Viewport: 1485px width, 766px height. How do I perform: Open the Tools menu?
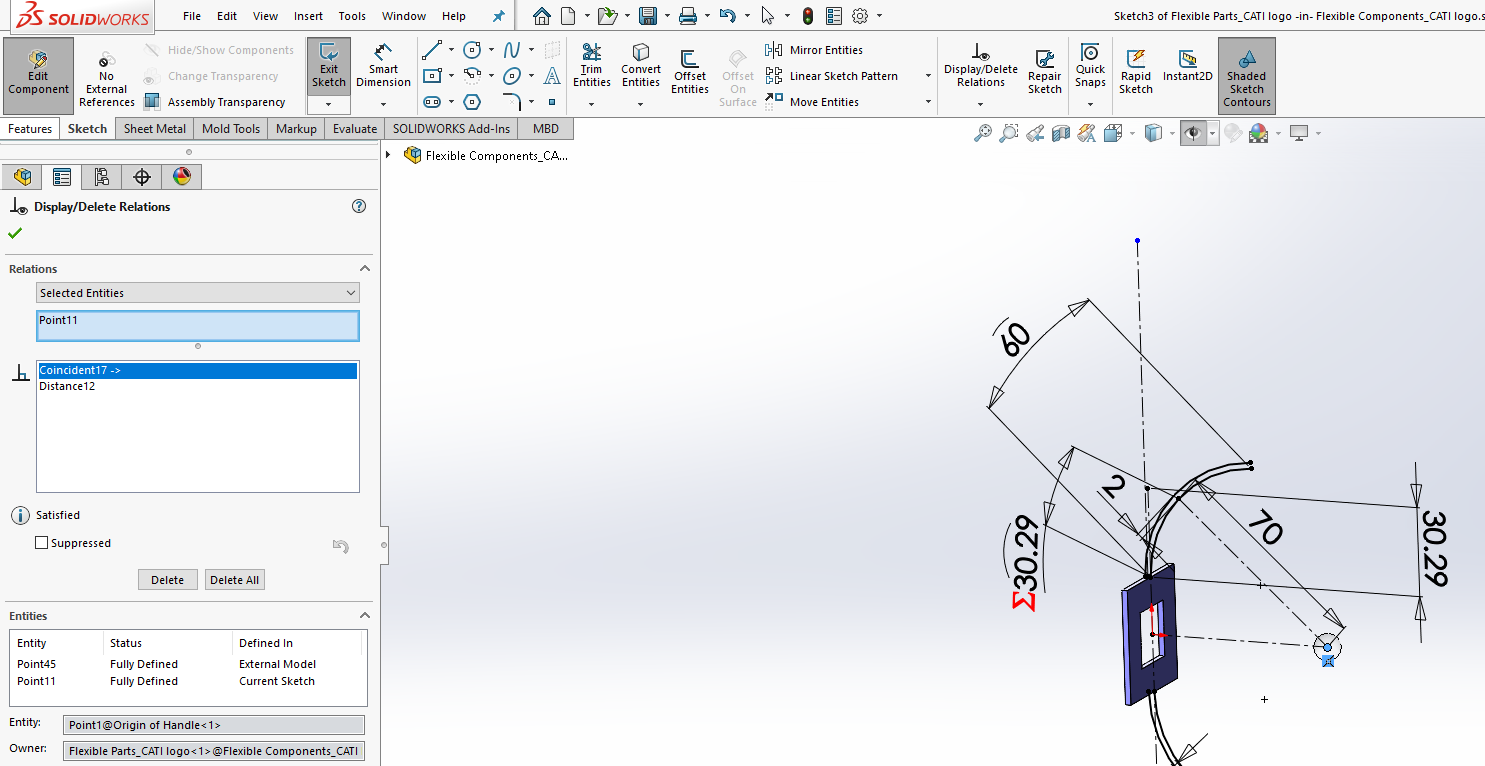[352, 16]
